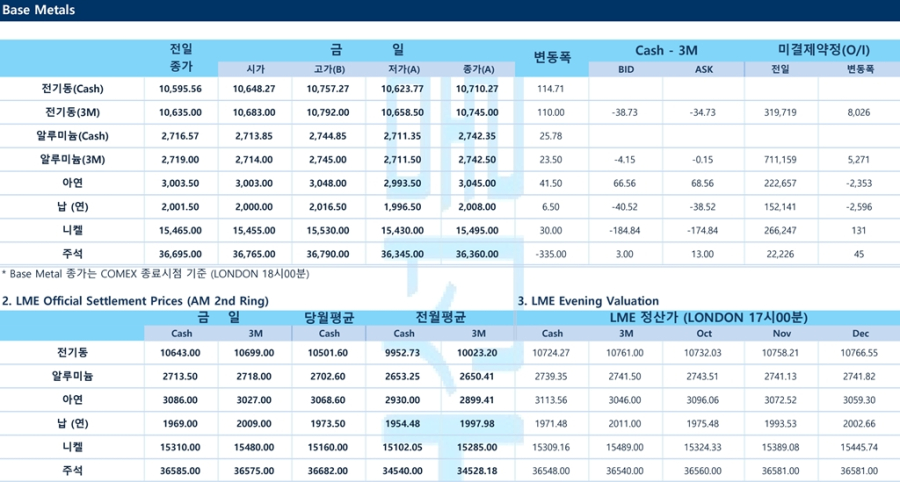Select the monthly average value 10501.60
Screen dimensions: 900x482
point(328,353)
